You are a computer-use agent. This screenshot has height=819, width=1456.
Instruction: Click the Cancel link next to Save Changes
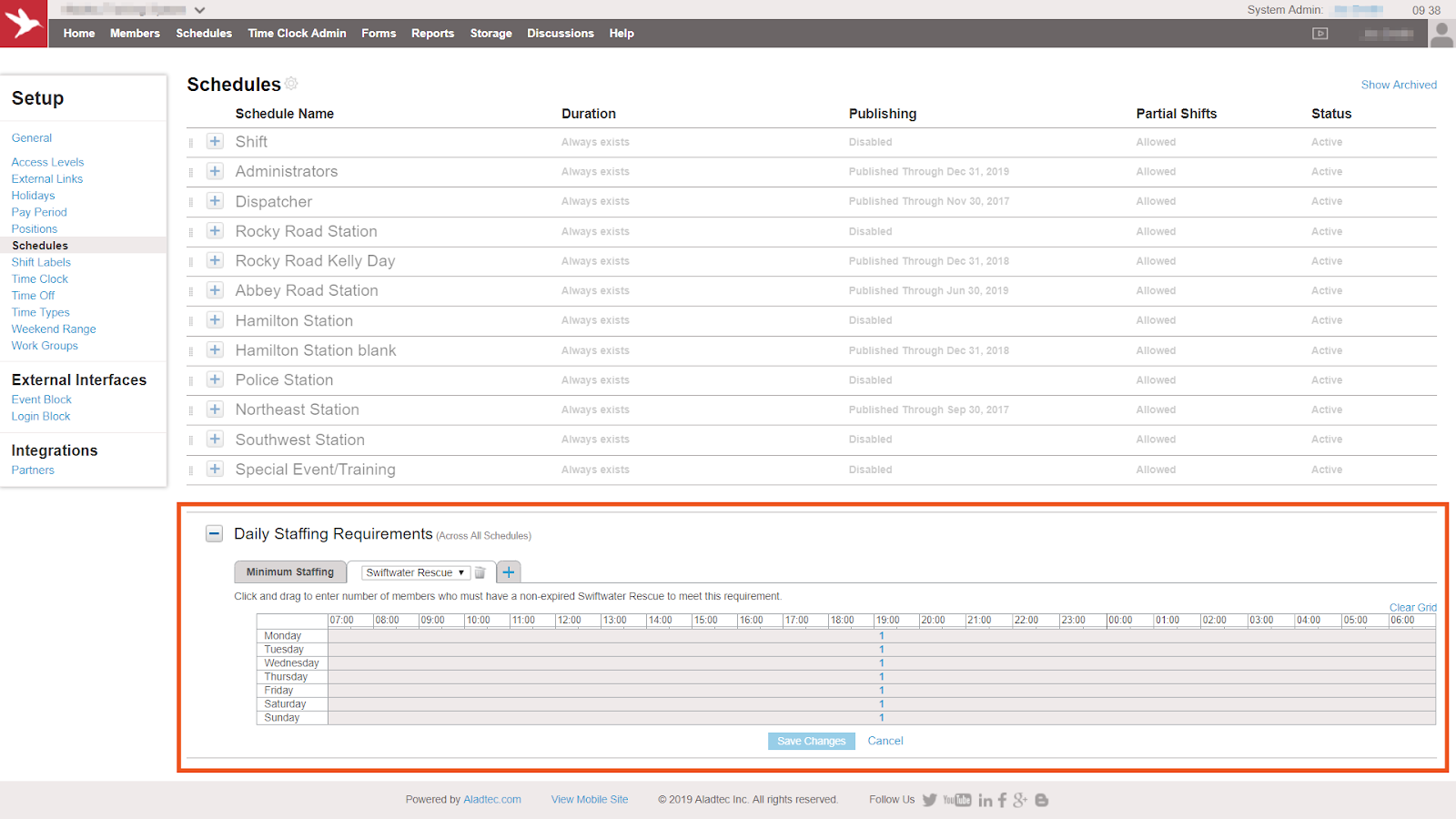885,741
